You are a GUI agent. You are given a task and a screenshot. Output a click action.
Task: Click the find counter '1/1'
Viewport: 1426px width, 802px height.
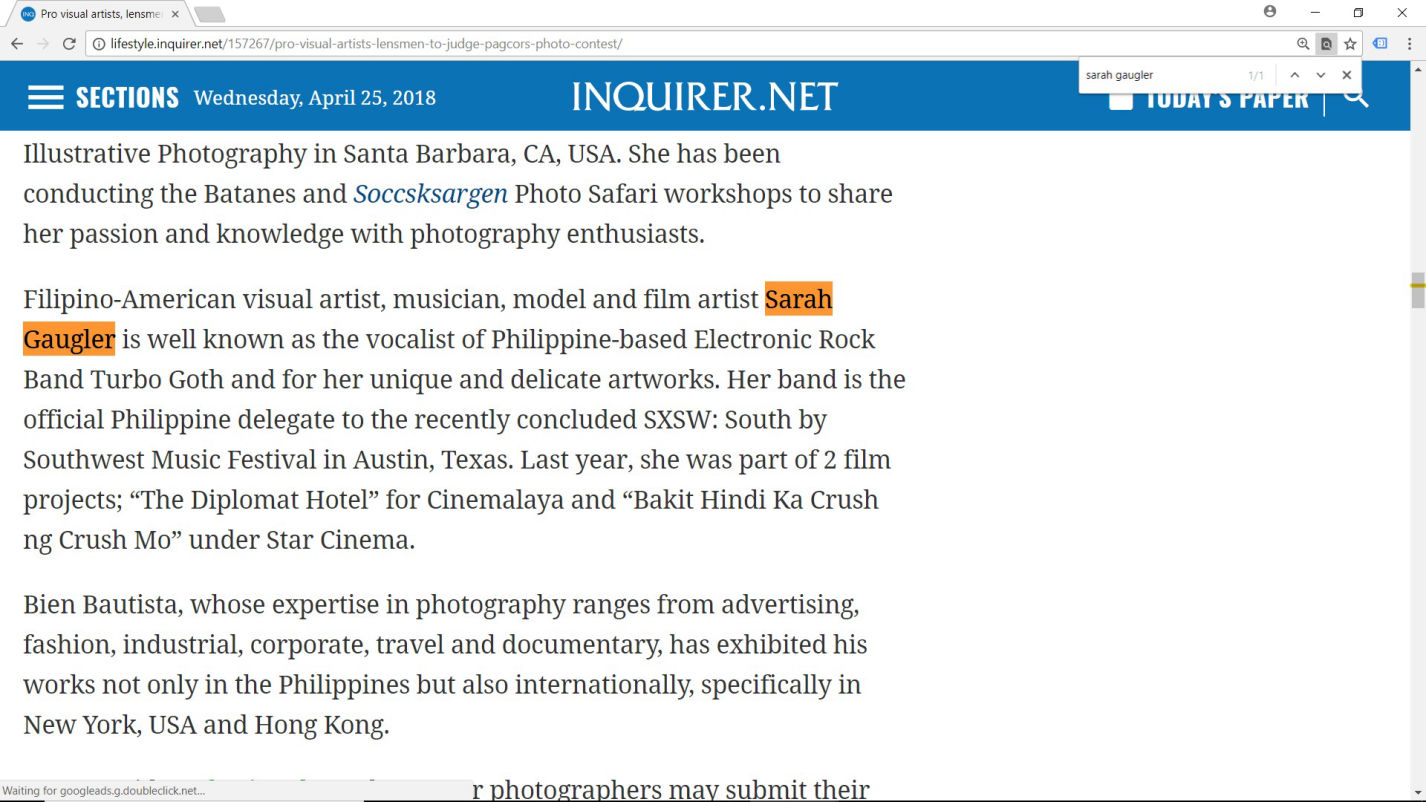[1256, 75]
